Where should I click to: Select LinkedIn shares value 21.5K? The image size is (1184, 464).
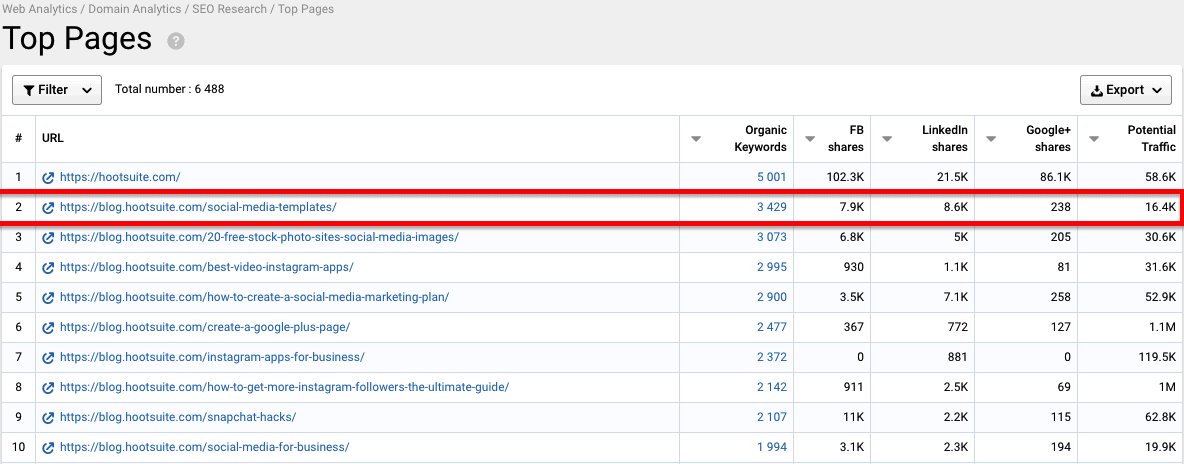(952, 178)
